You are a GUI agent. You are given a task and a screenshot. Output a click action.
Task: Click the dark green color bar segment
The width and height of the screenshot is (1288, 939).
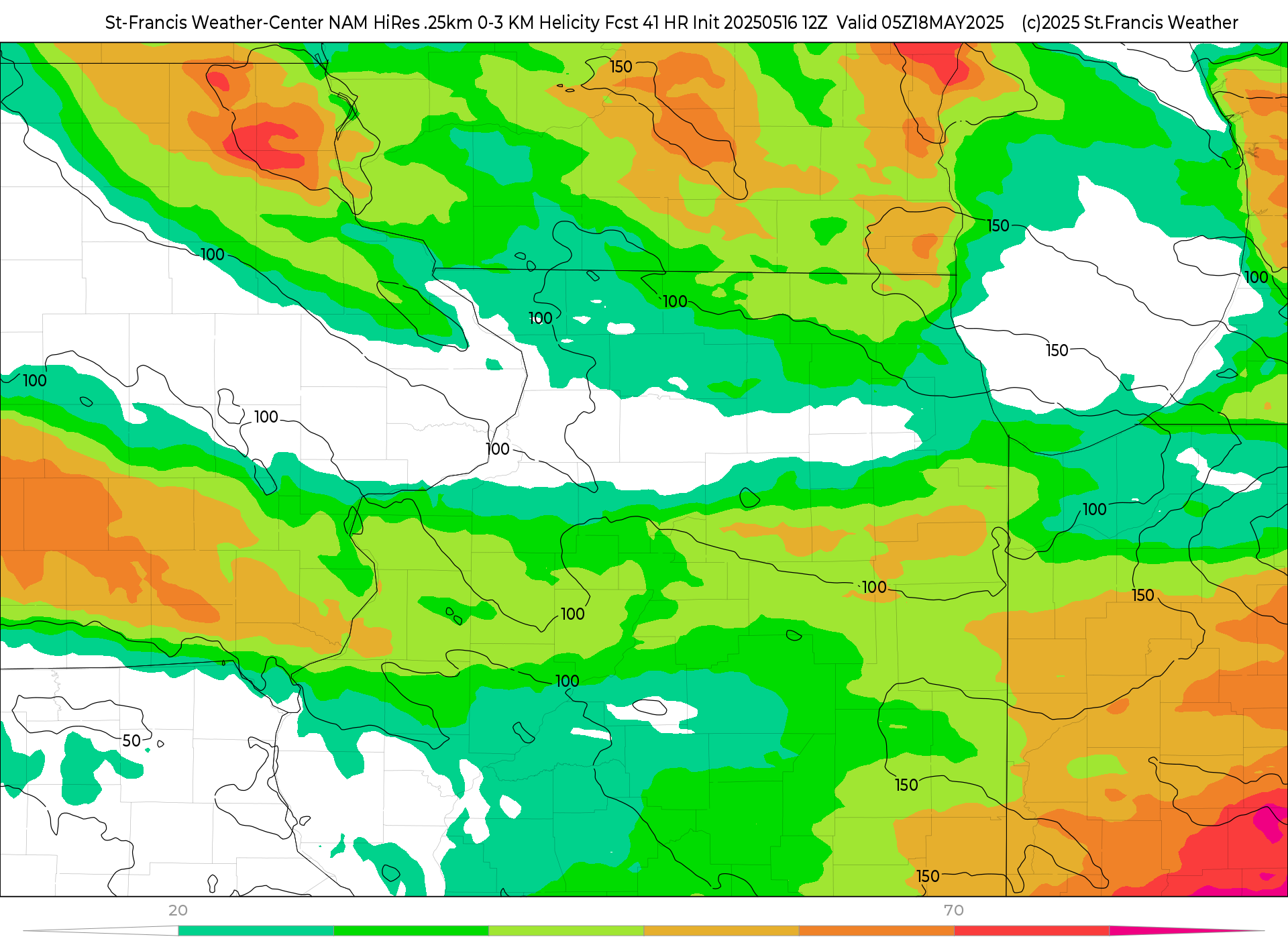[411, 931]
